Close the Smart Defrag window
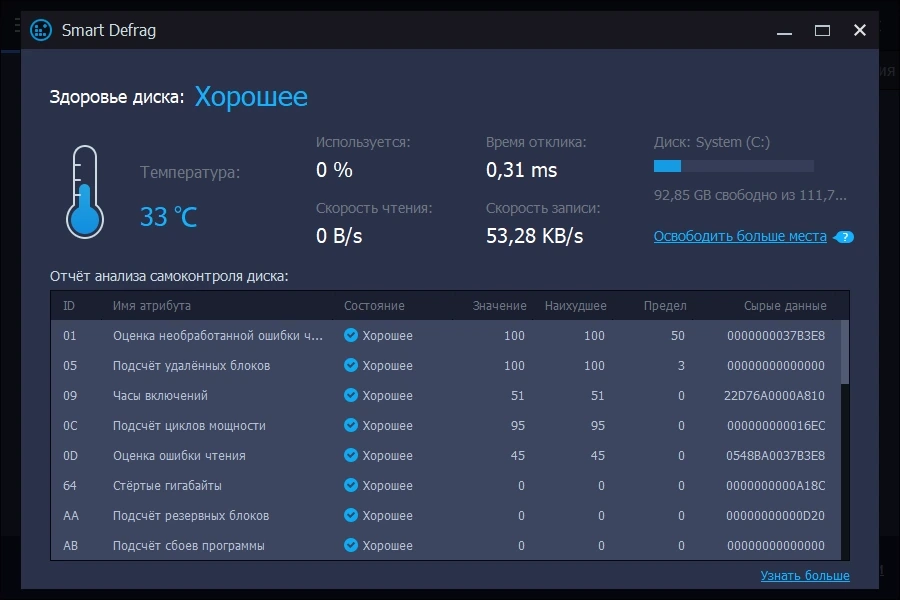The width and height of the screenshot is (900, 600). [x=859, y=30]
